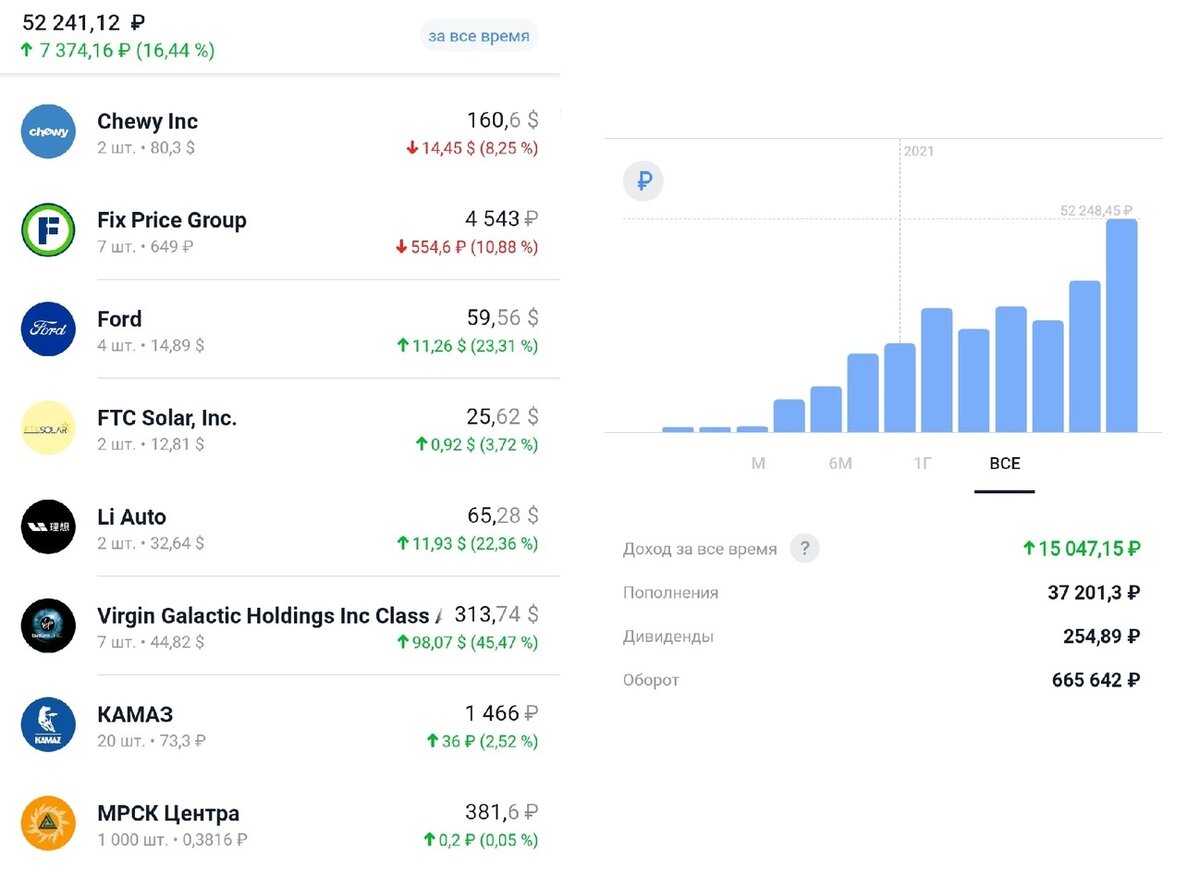
Task: Tap Ford gain 11,26 $ (23,31 %)
Action: pyautogui.click(x=468, y=346)
